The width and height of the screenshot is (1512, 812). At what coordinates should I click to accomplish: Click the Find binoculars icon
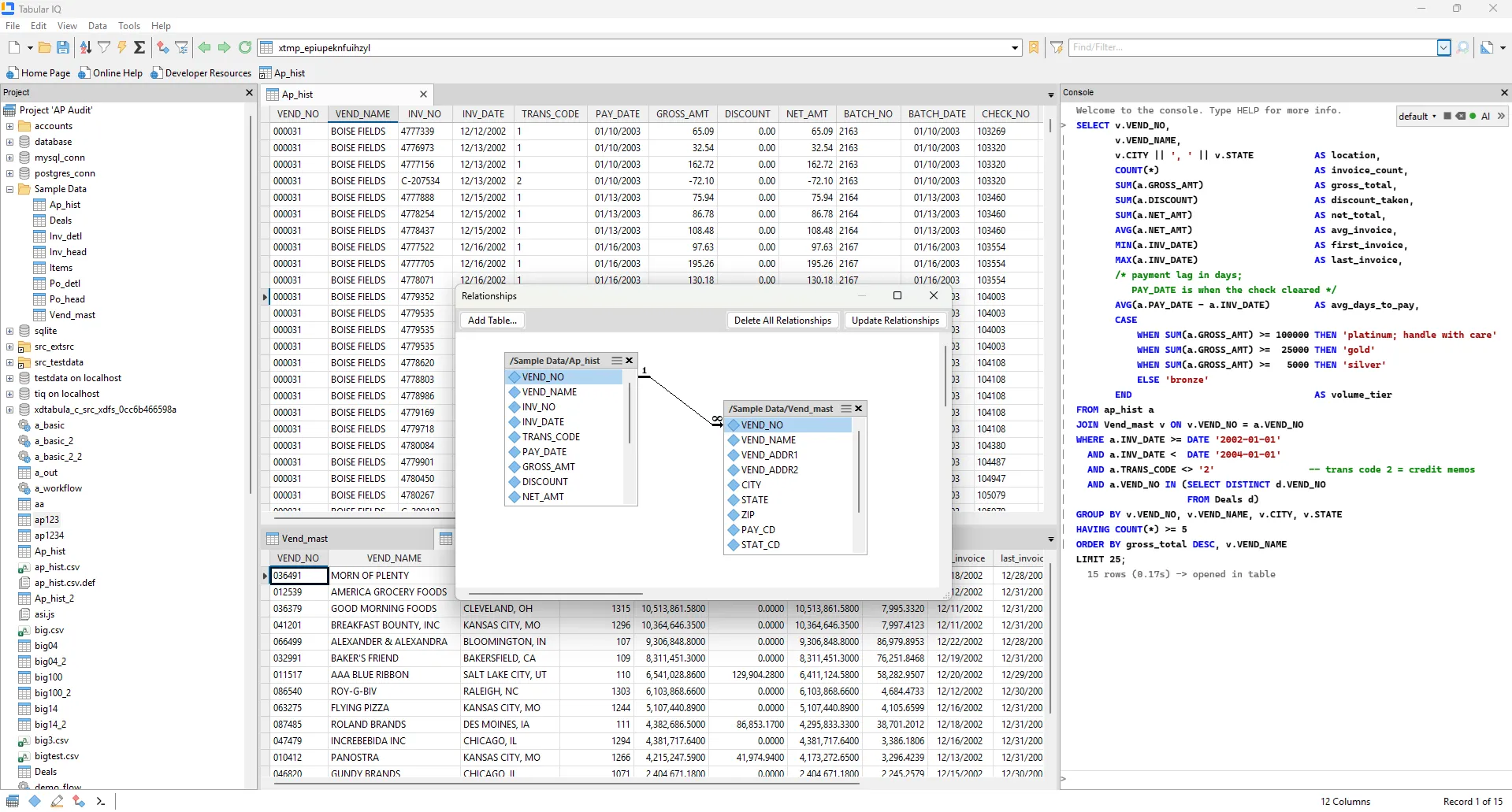click(1463, 47)
